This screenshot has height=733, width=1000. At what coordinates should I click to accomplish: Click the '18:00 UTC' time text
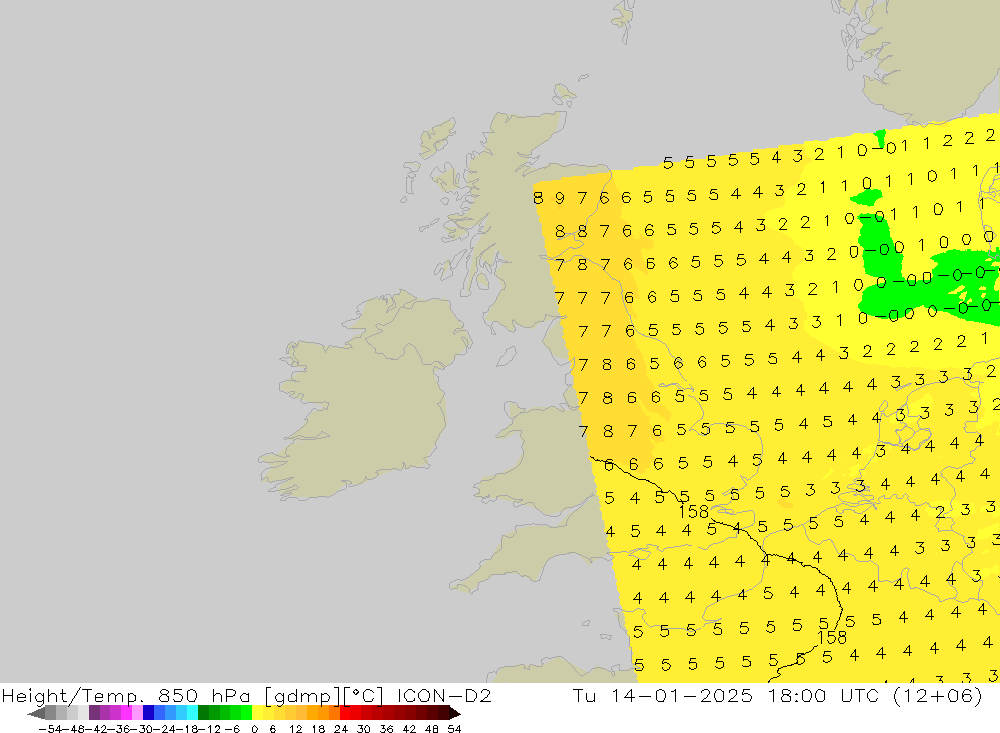tap(823, 695)
